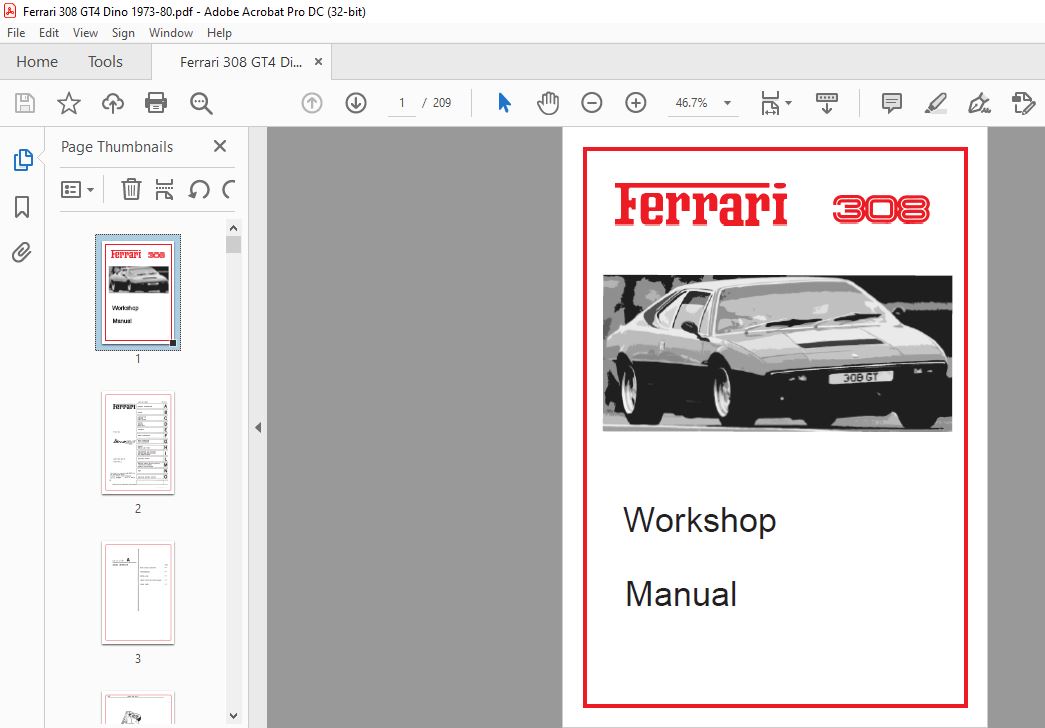This screenshot has width=1045, height=728.
Task: Open the find text magnifier icon
Action: point(201,103)
